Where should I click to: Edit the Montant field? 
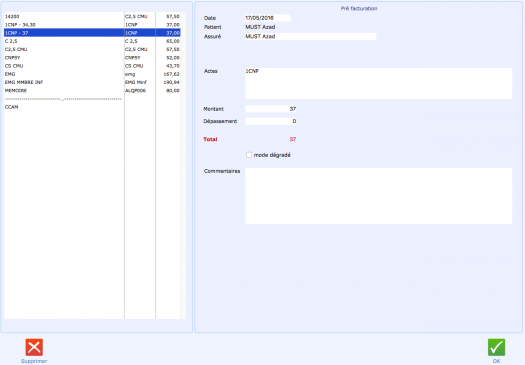click(x=271, y=109)
